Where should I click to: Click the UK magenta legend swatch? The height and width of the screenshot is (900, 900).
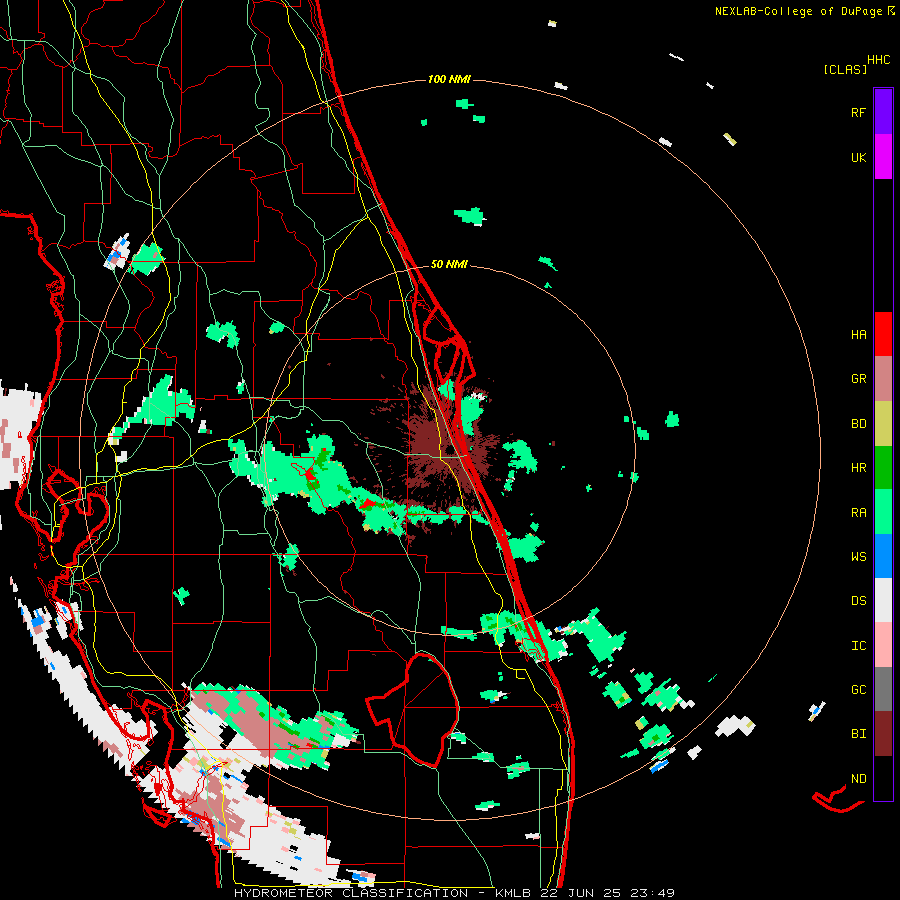(883, 157)
